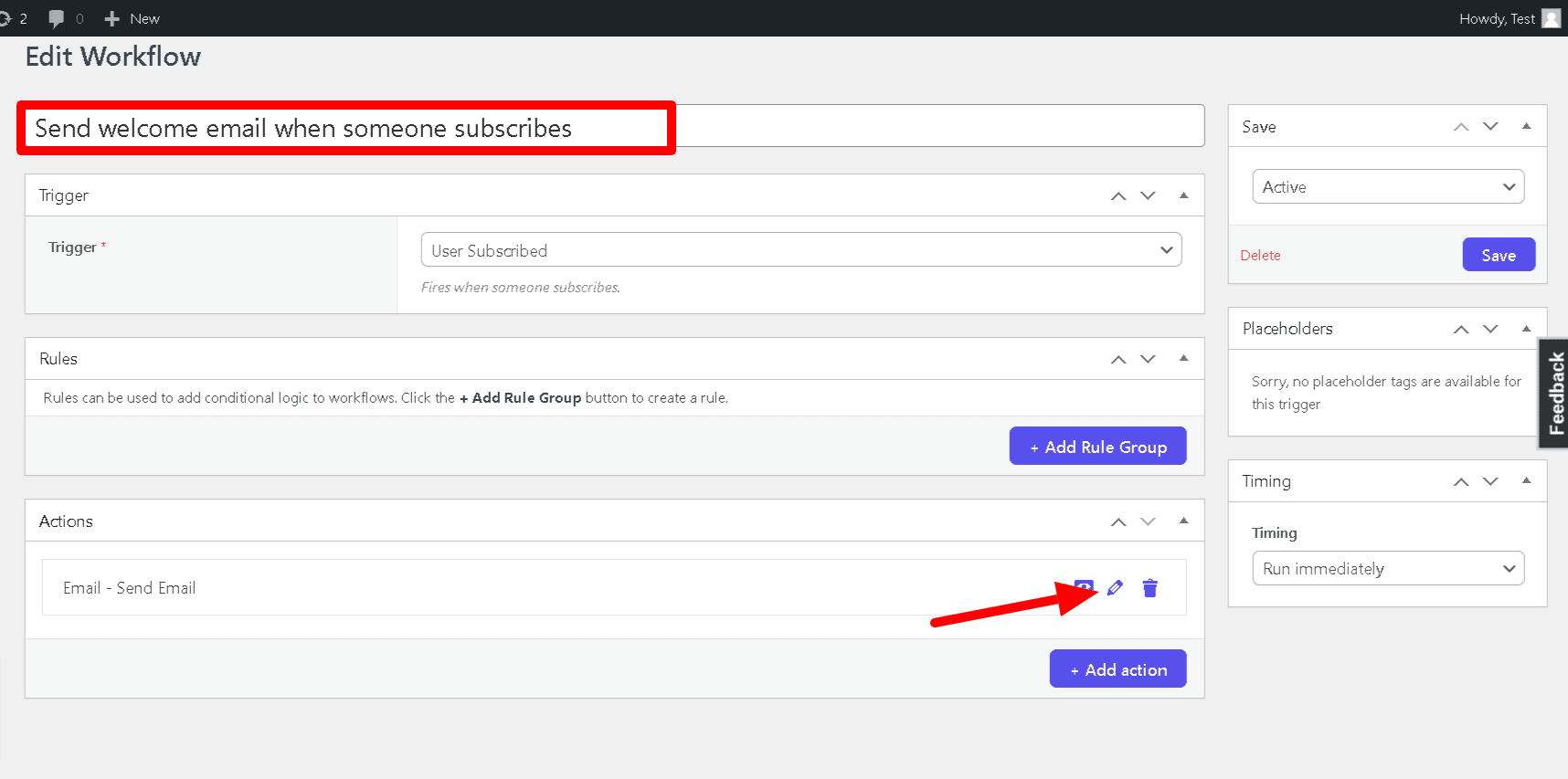
Task: Collapse the Rules panel
Action: [x=1183, y=358]
